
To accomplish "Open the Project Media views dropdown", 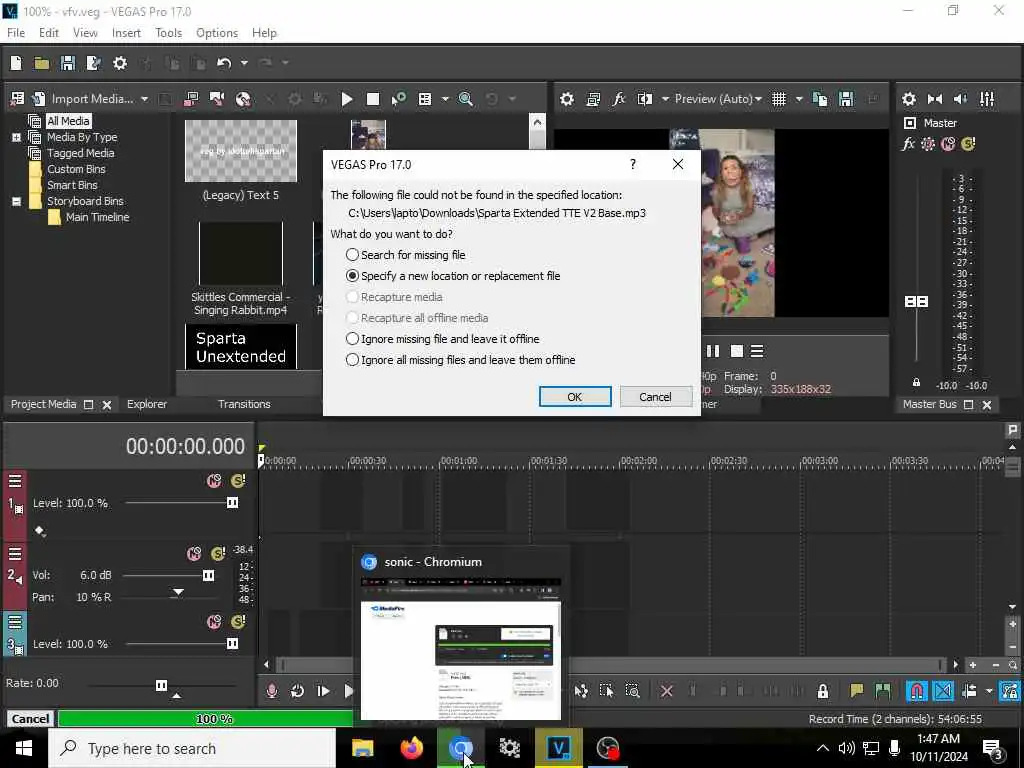I will point(445,99).
